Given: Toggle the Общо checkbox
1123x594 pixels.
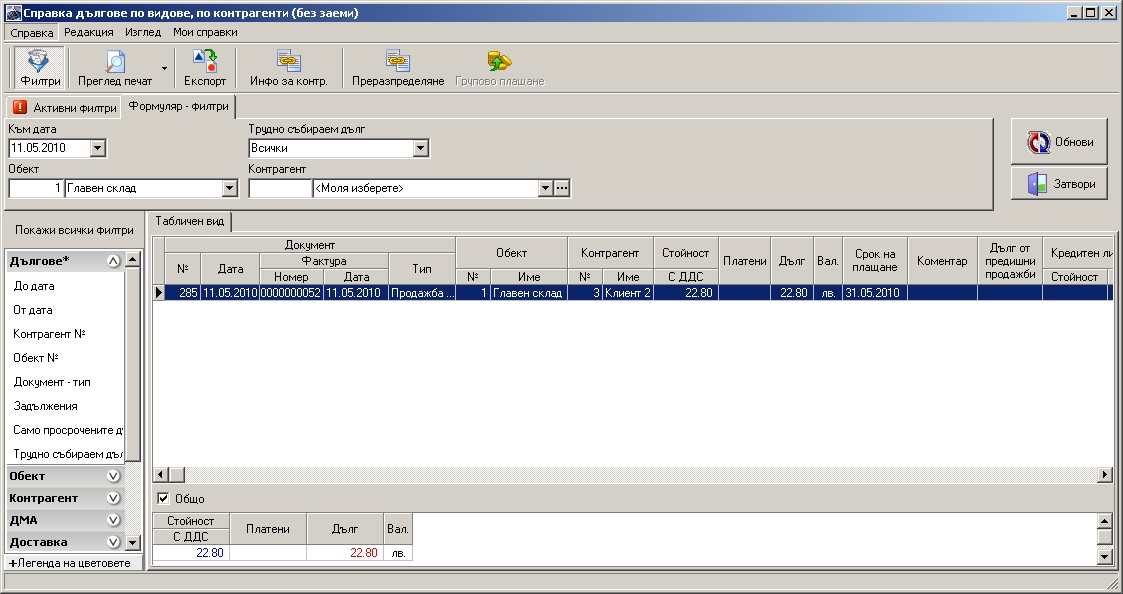Looking at the screenshot, I should point(163,499).
